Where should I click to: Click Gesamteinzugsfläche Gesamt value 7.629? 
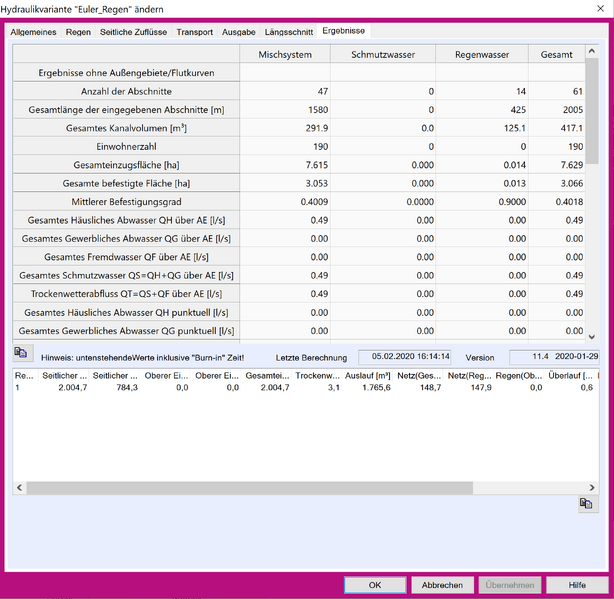tap(556, 165)
